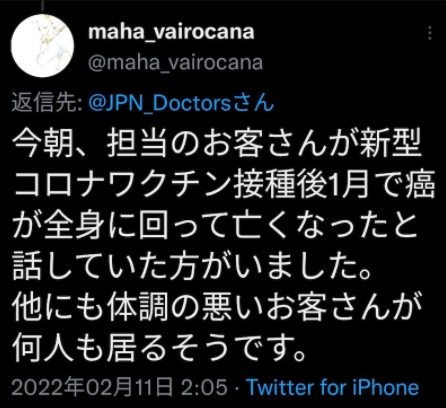Open the gray @maha_vairocana handle
The image size is (446, 408).
pyautogui.click(x=176, y=62)
